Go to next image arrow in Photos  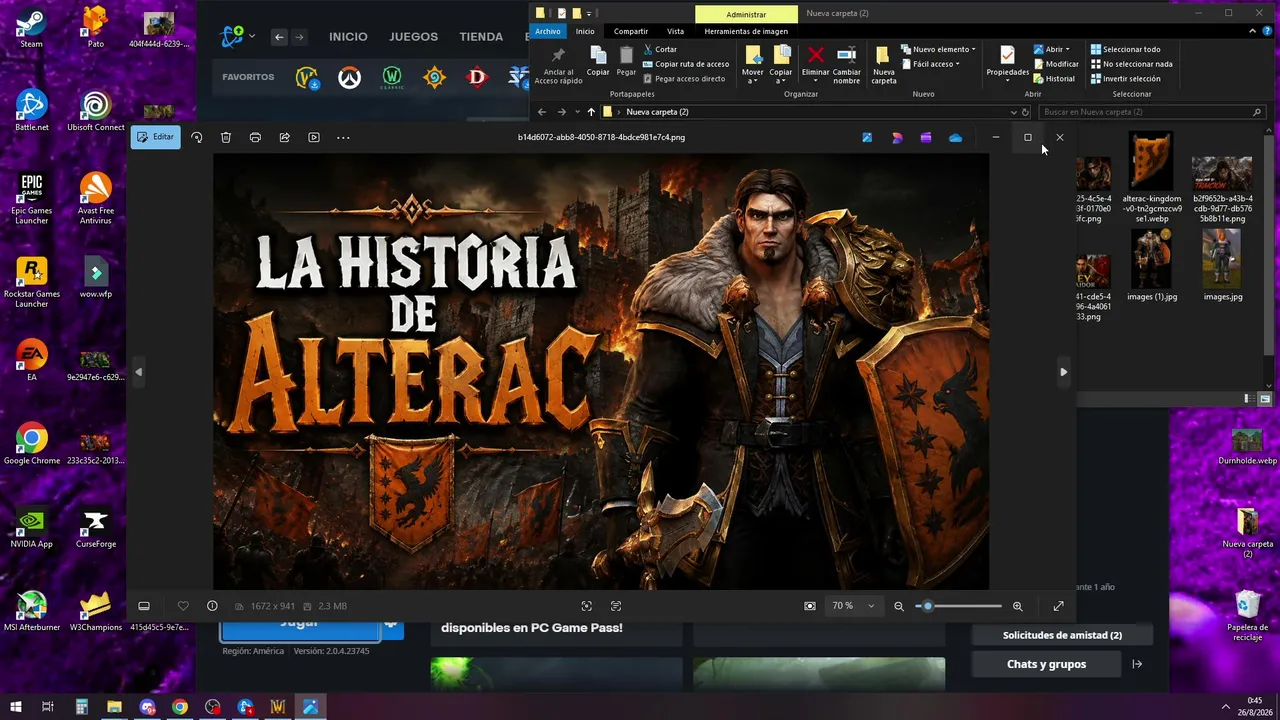[1063, 372]
